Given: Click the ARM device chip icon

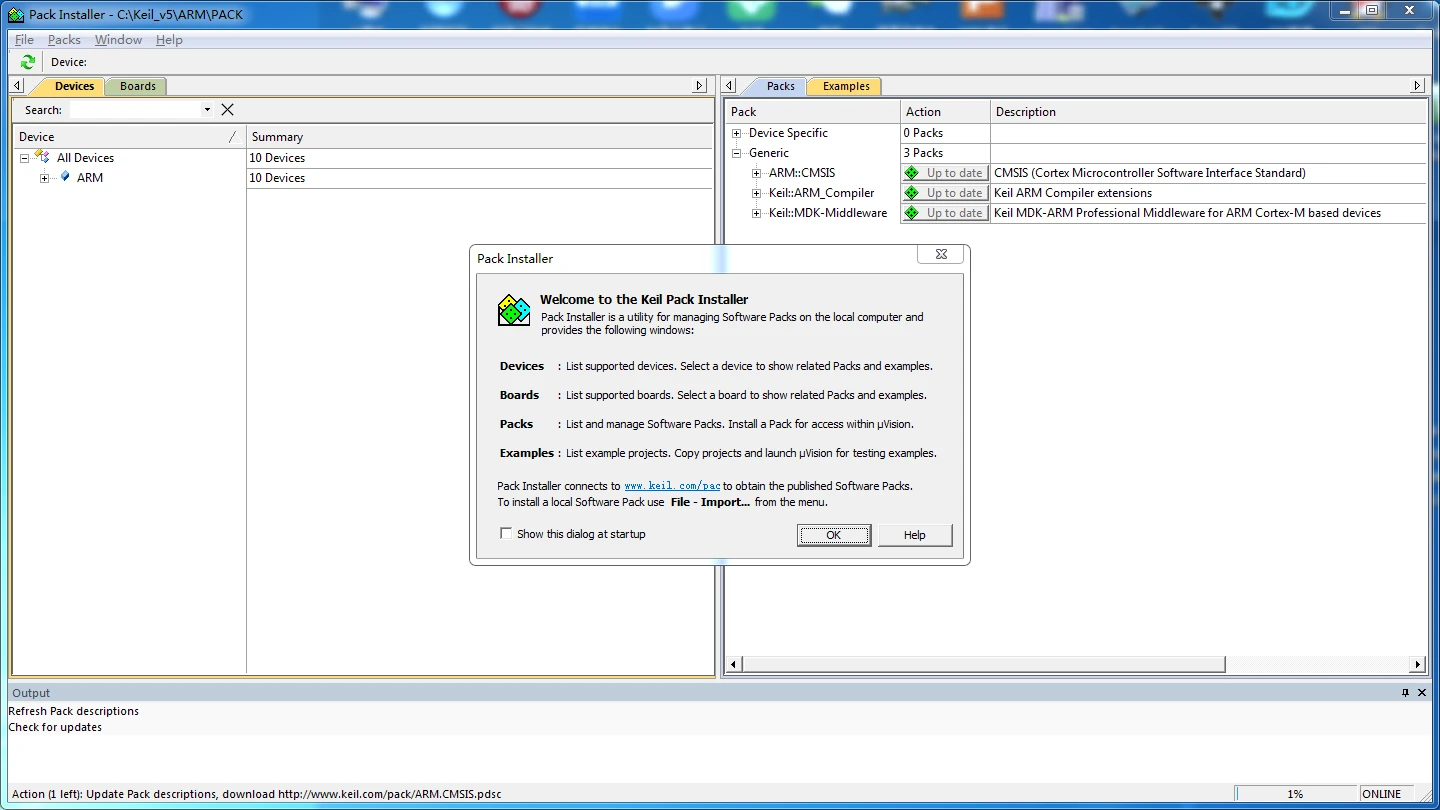Looking at the screenshot, I should click(x=65, y=177).
